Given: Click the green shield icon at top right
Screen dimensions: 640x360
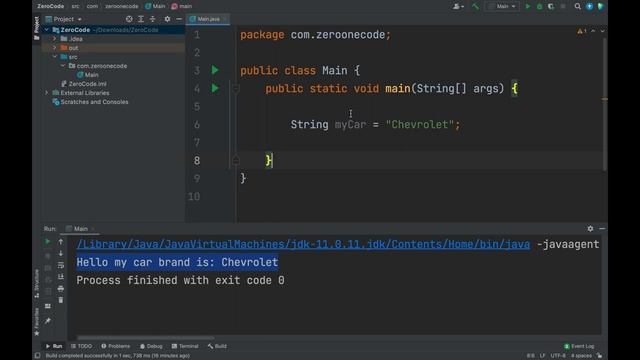Looking at the screenshot, I should click(x=600, y=6).
